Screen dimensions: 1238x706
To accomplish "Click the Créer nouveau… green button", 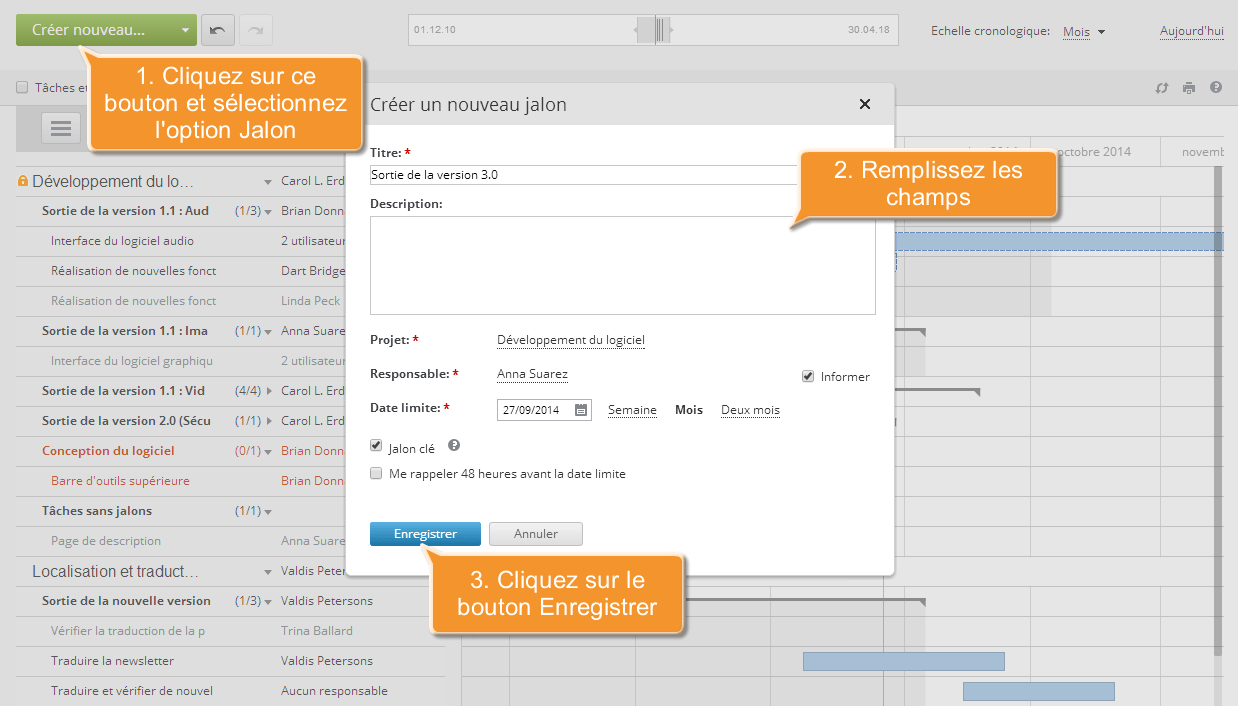I will (x=106, y=30).
